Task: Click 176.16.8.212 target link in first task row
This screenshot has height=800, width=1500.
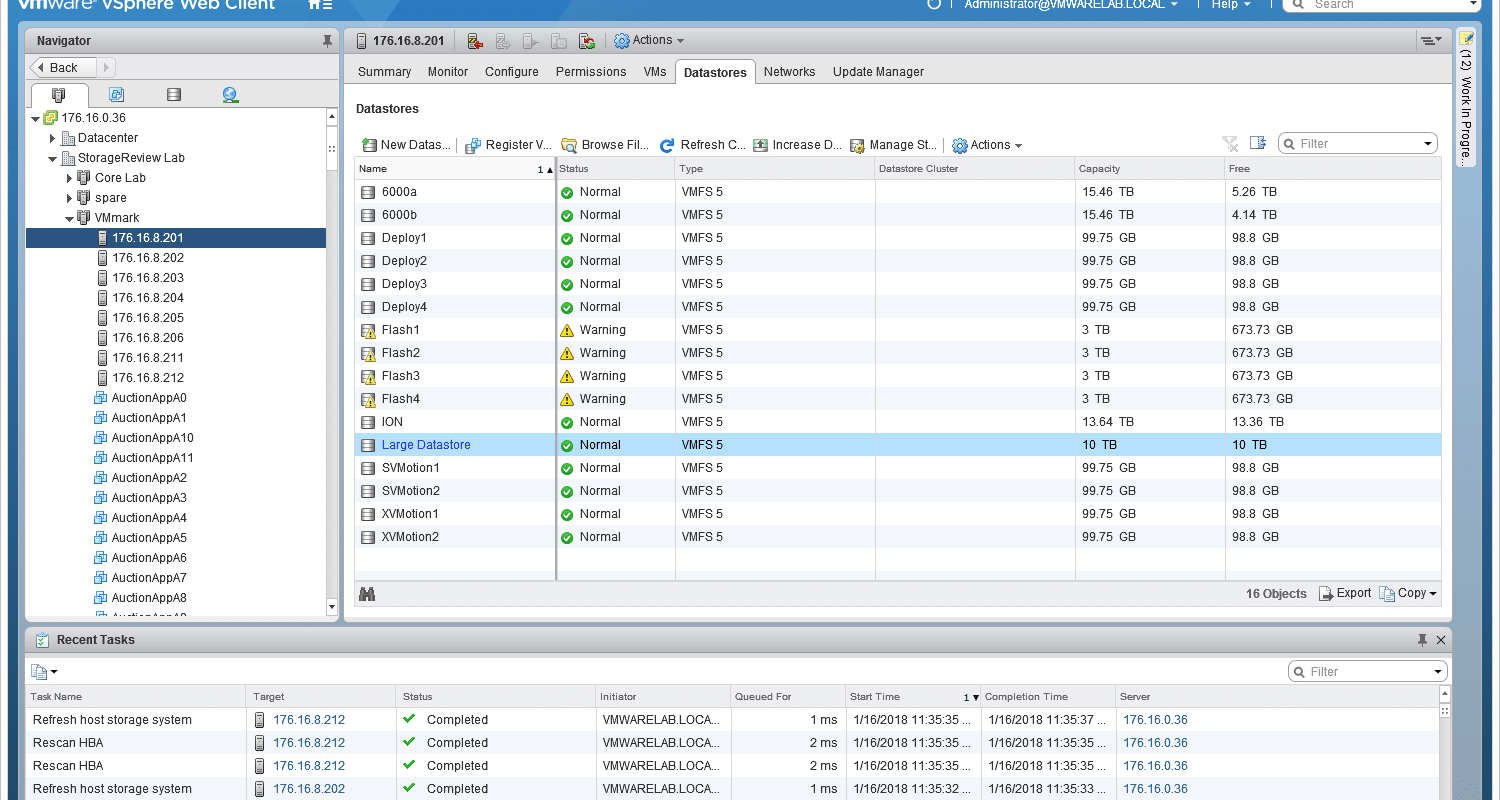Action: point(309,720)
